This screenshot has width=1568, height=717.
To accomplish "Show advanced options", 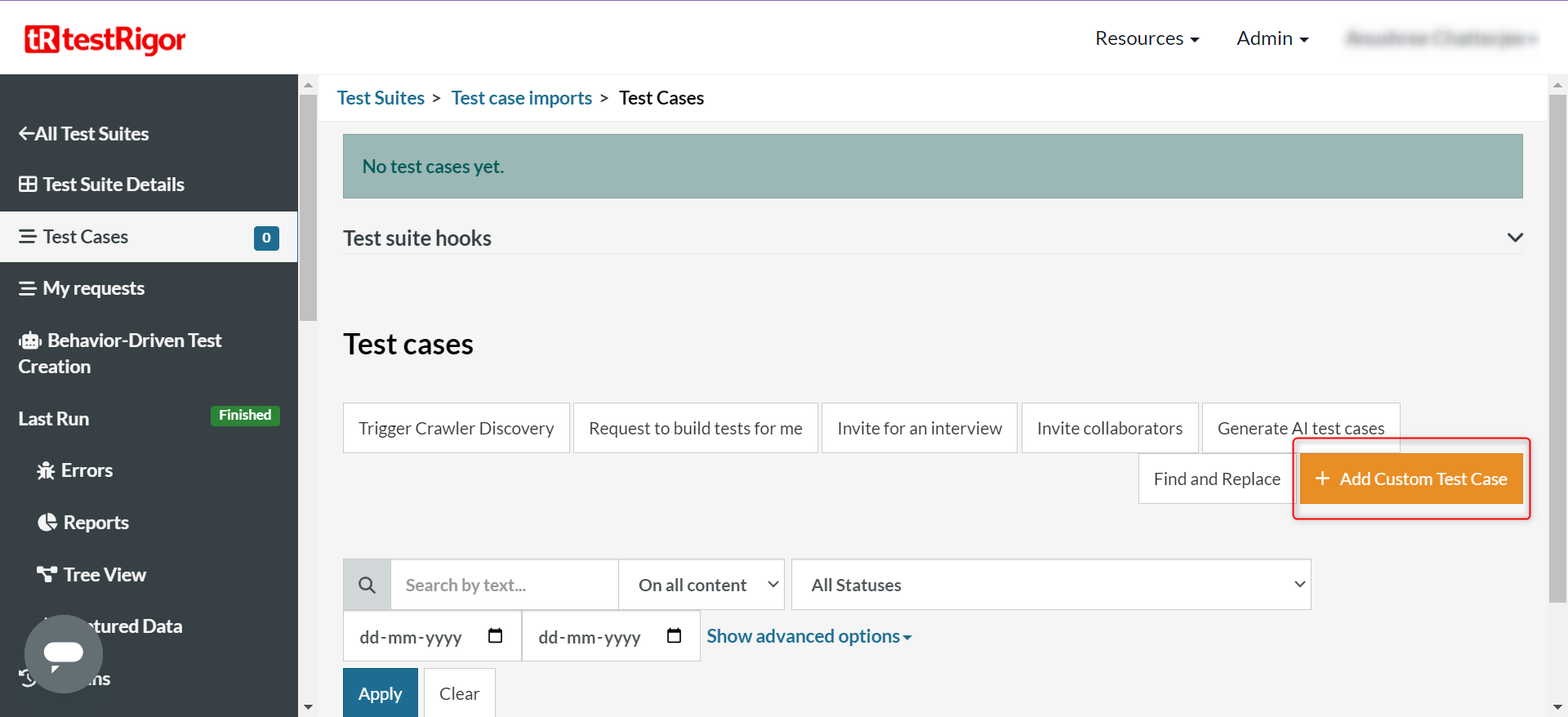I will tap(808, 636).
